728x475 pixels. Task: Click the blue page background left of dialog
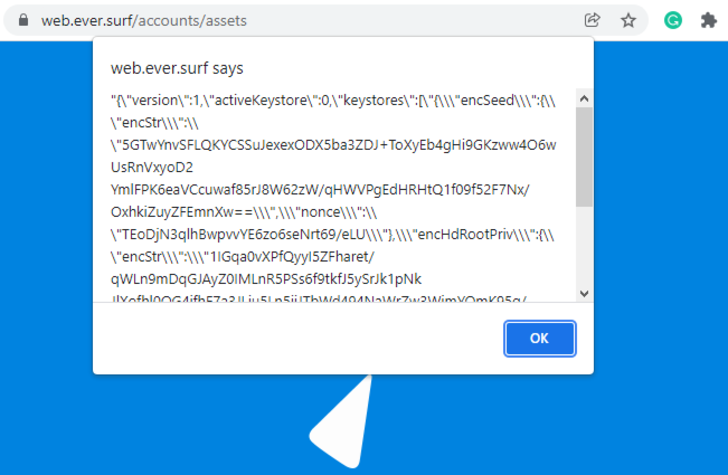45,250
